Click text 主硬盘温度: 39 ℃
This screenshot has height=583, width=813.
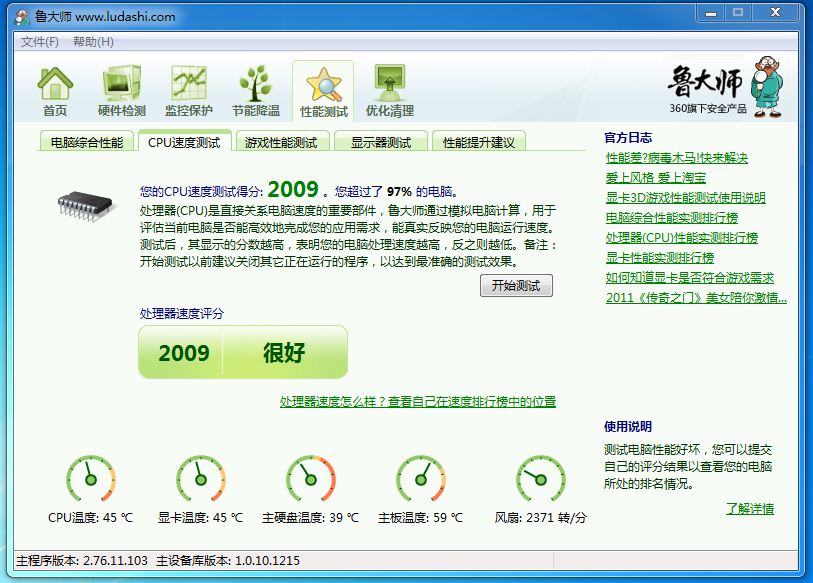tap(310, 517)
